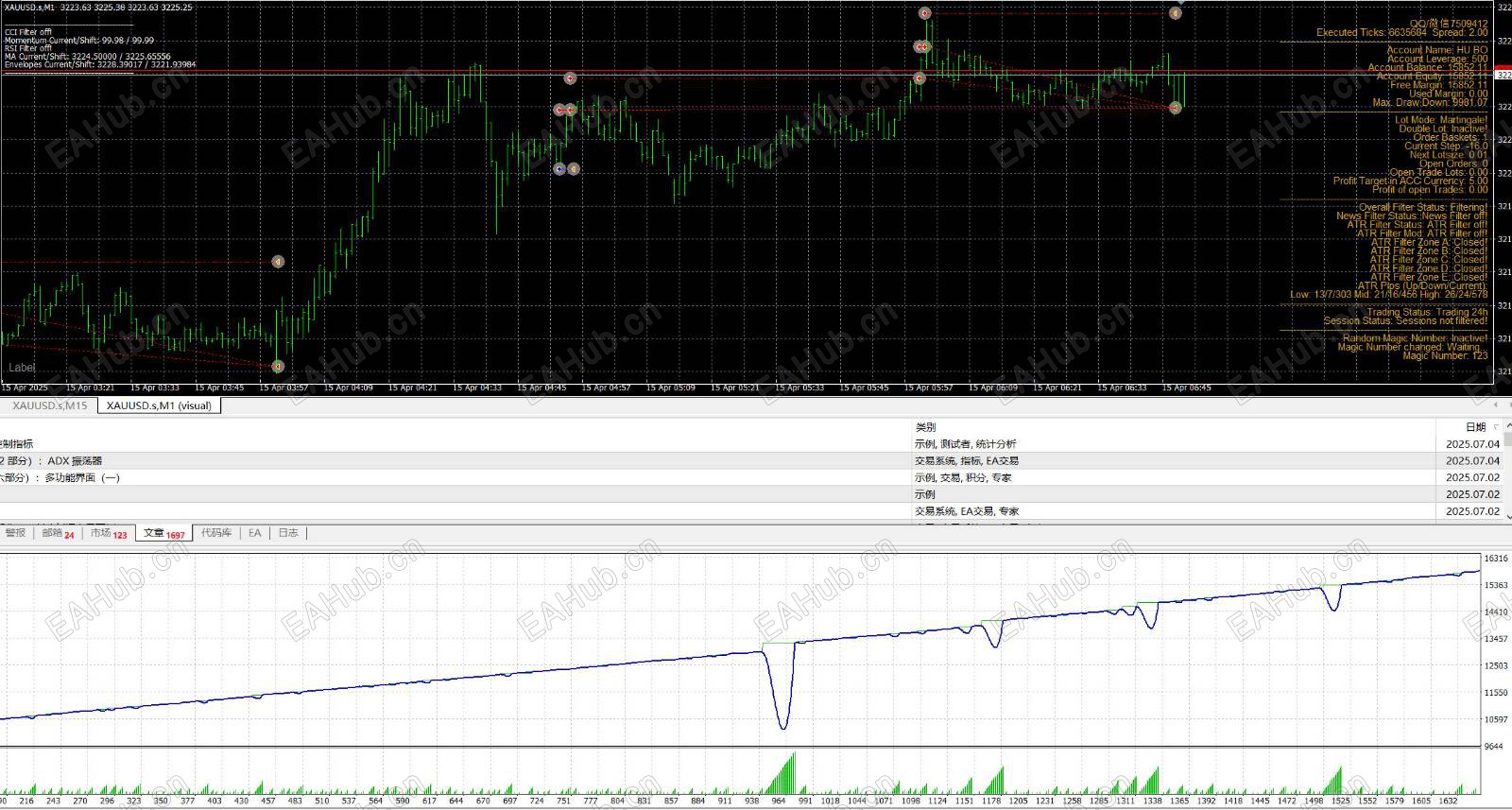Click the Lot Mode: Martingale! text
This screenshot has height=810, width=1512.
pyautogui.click(x=1441, y=120)
